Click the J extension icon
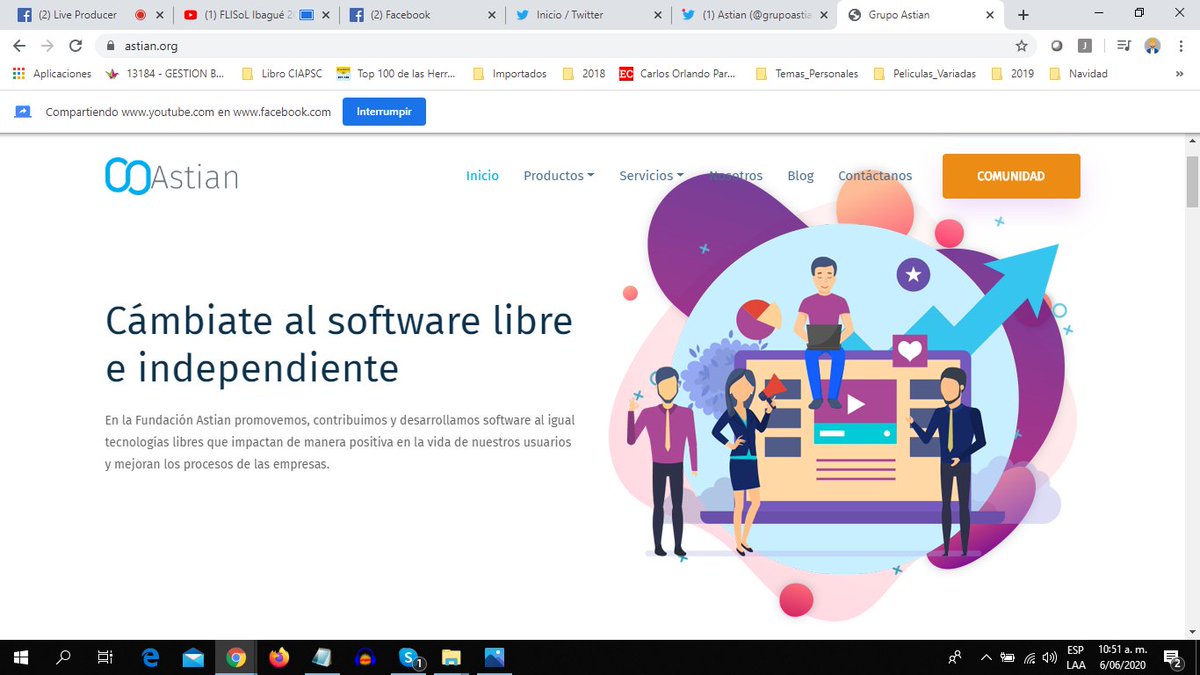The height and width of the screenshot is (675, 1200). click(x=1085, y=46)
